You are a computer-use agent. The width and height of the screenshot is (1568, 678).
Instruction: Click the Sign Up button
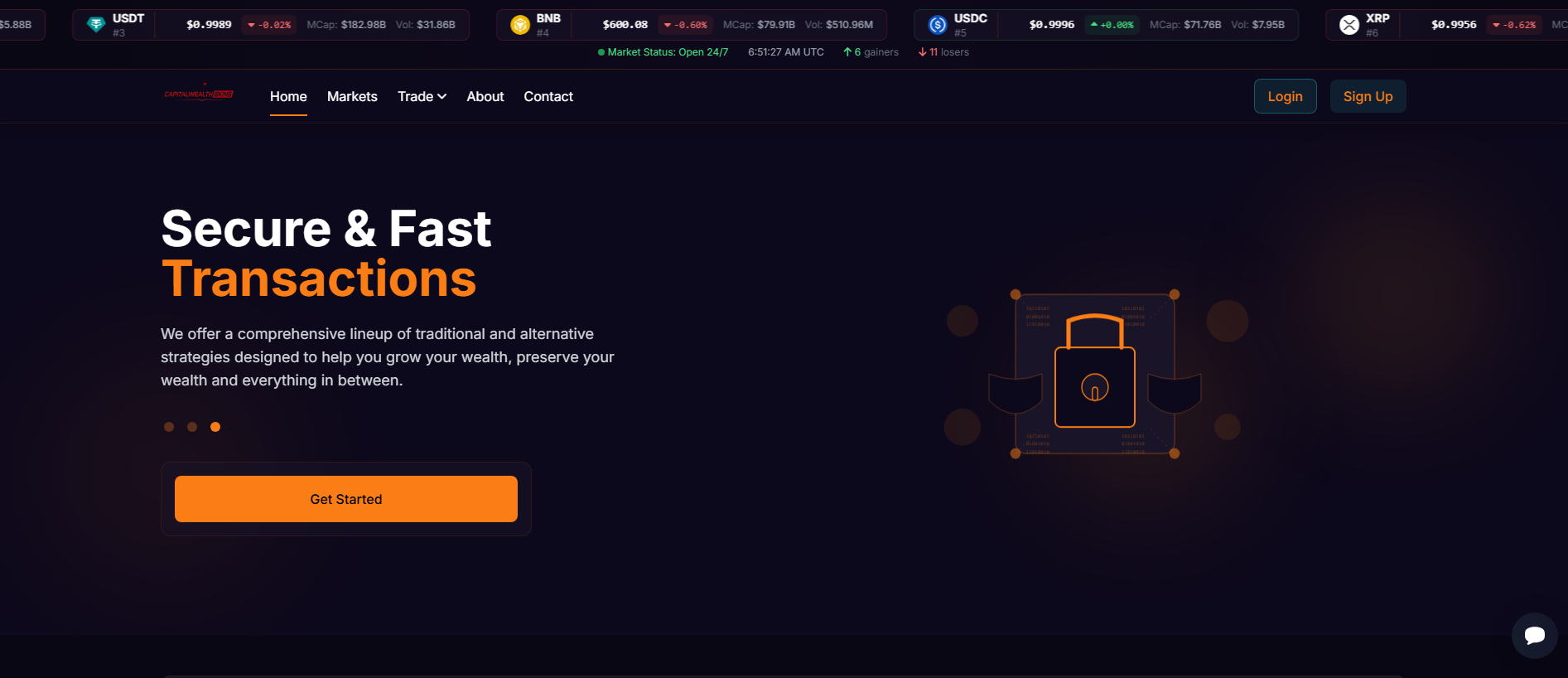point(1368,96)
